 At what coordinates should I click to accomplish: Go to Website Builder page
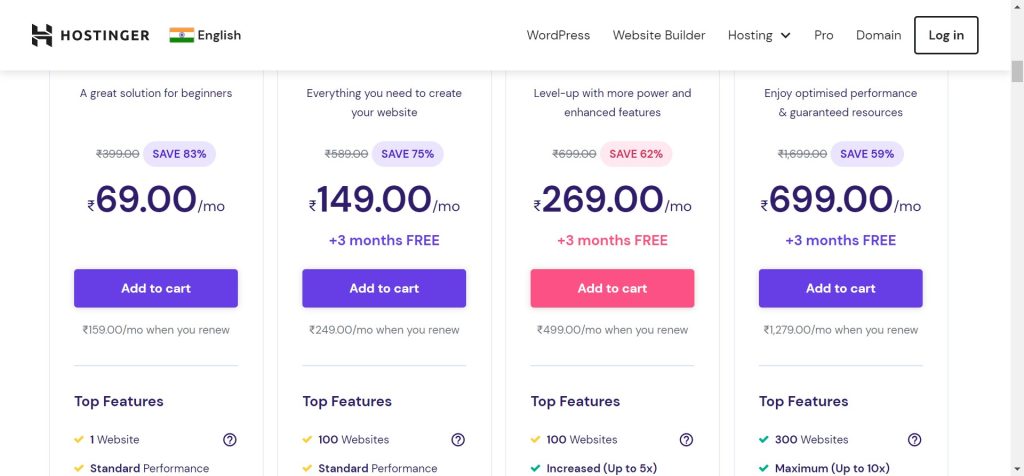click(x=659, y=35)
